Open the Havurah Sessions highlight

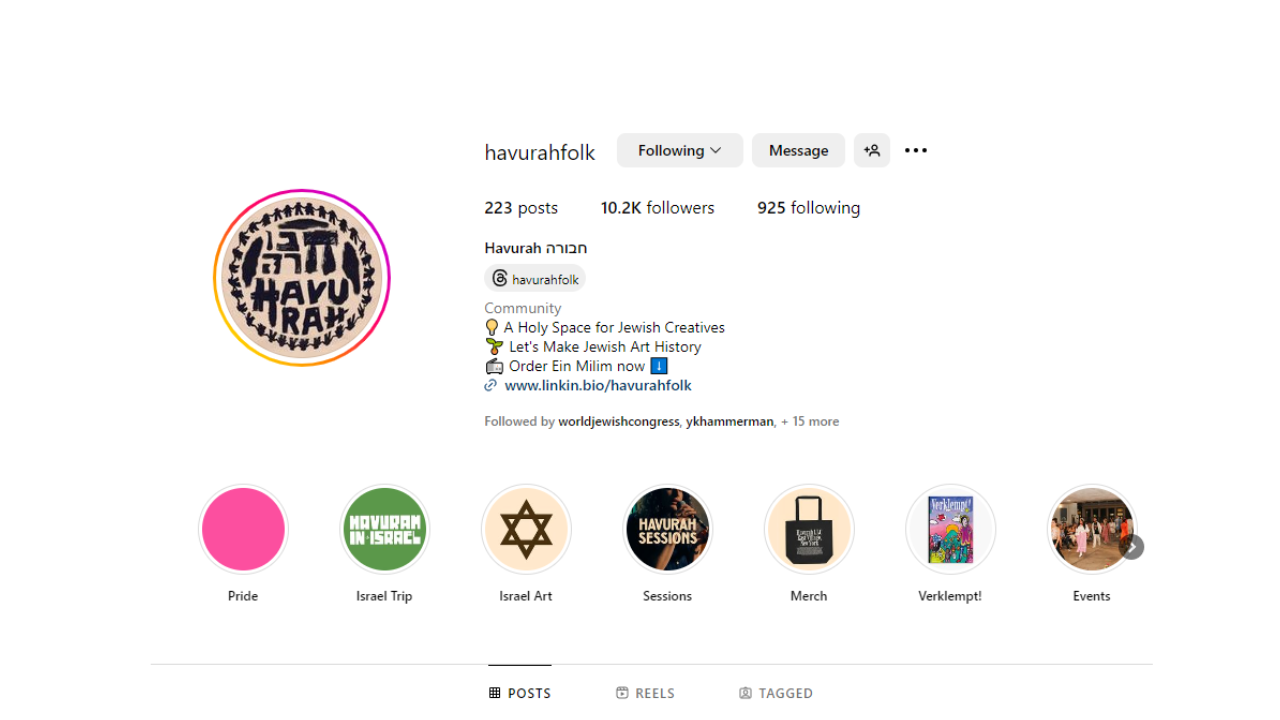pyautogui.click(x=667, y=530)
